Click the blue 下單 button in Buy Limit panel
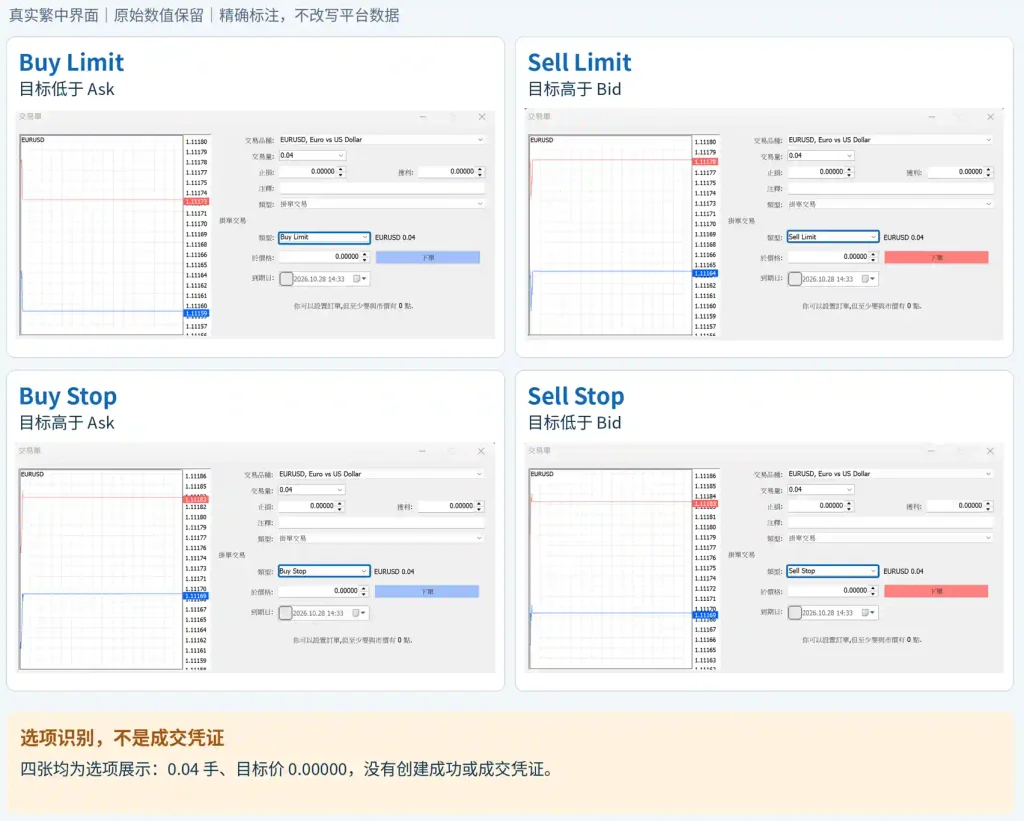The width and height of the screenshot is (1024, 821). tap(428, 257)
